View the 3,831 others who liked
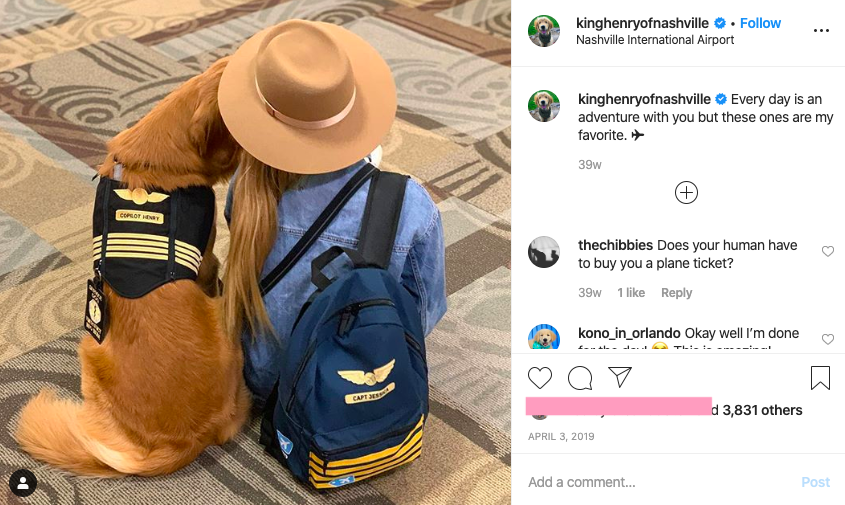 (x=762, y=410)
